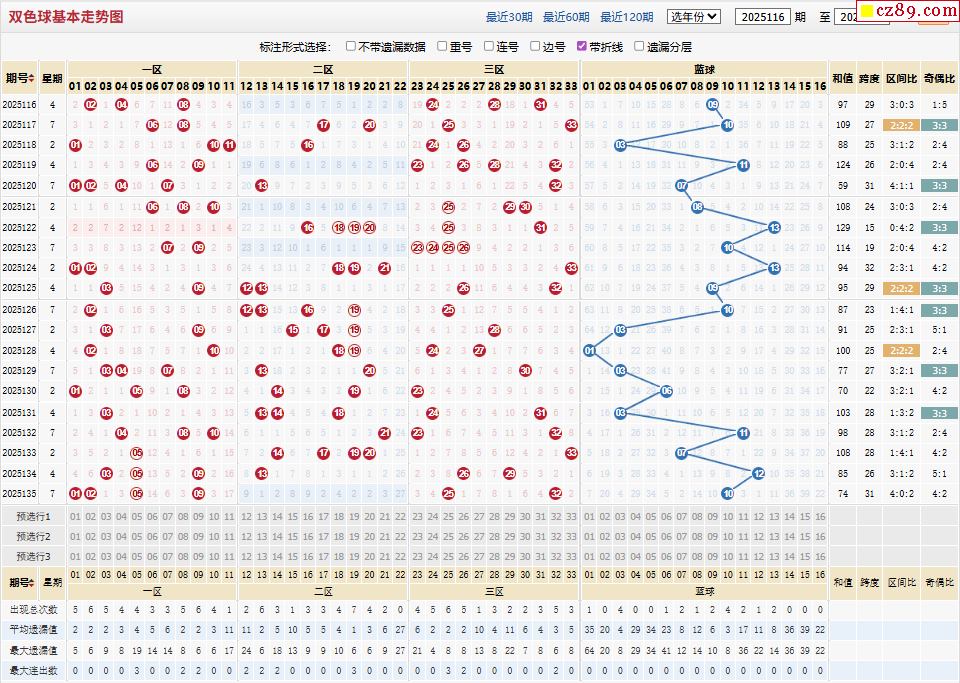Click red ball 16 in row 2025122
Viewport: 960px width, 683px height.
coord(308,227)
